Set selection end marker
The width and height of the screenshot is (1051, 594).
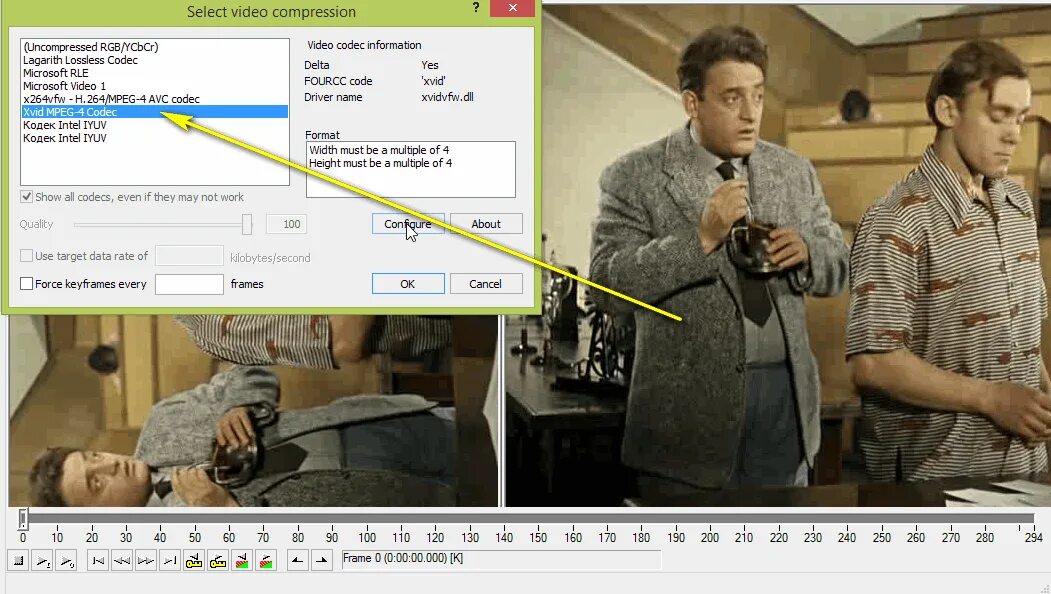click(x=322, y=560)
